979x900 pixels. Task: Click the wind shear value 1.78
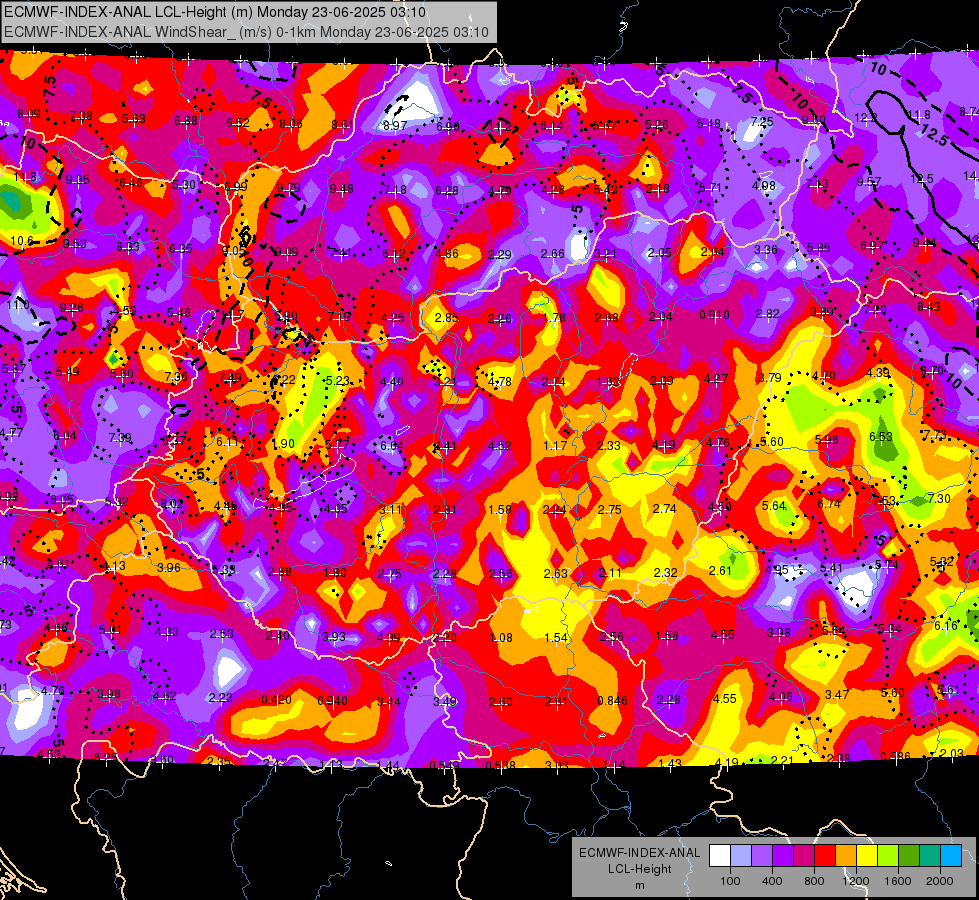click(553, 317)
